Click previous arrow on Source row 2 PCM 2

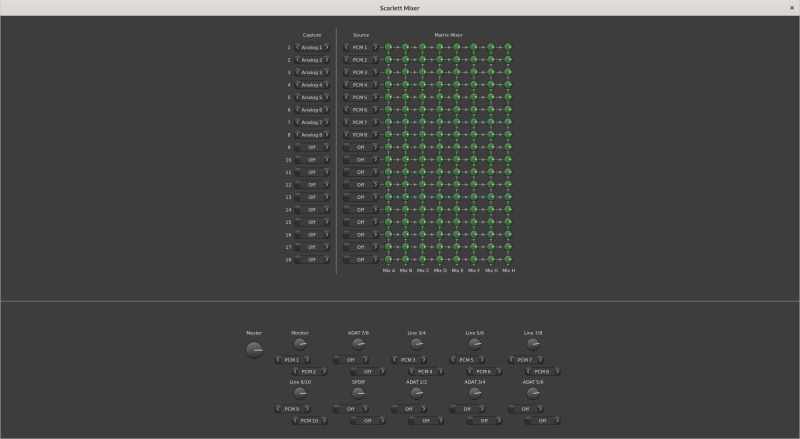point(346,60)
